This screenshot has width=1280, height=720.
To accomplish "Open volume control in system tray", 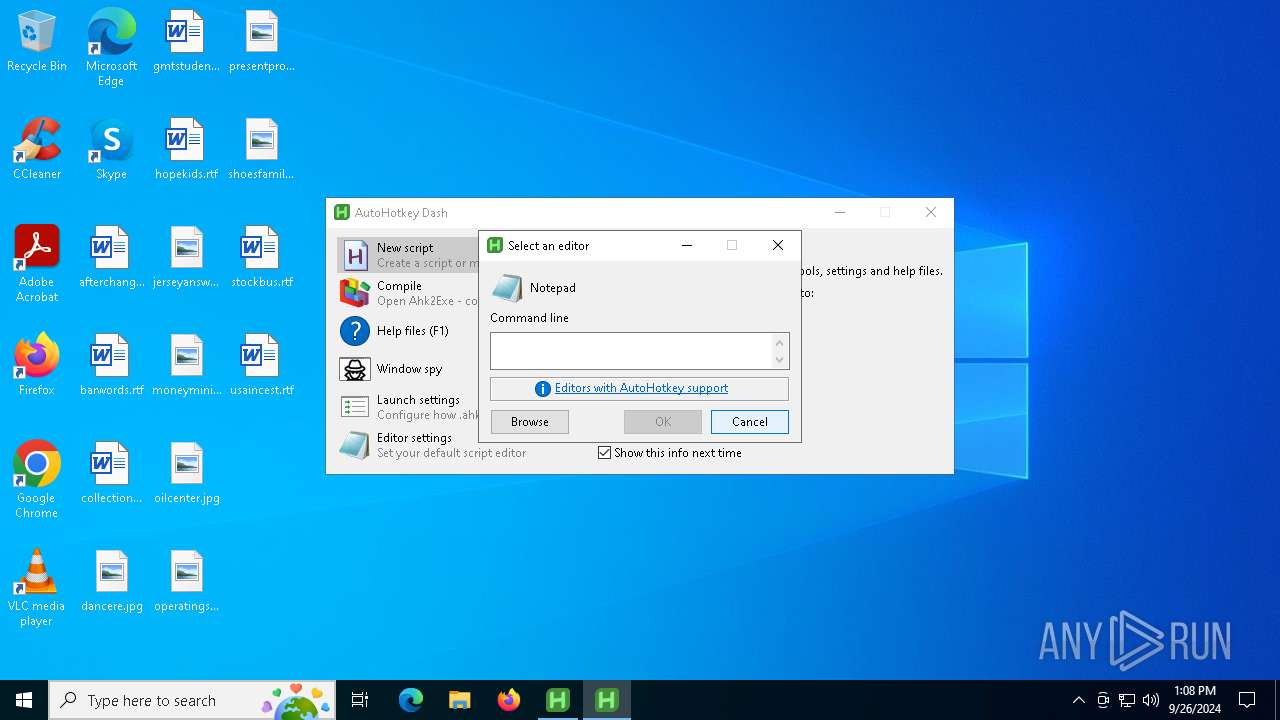I will 1151,700.
